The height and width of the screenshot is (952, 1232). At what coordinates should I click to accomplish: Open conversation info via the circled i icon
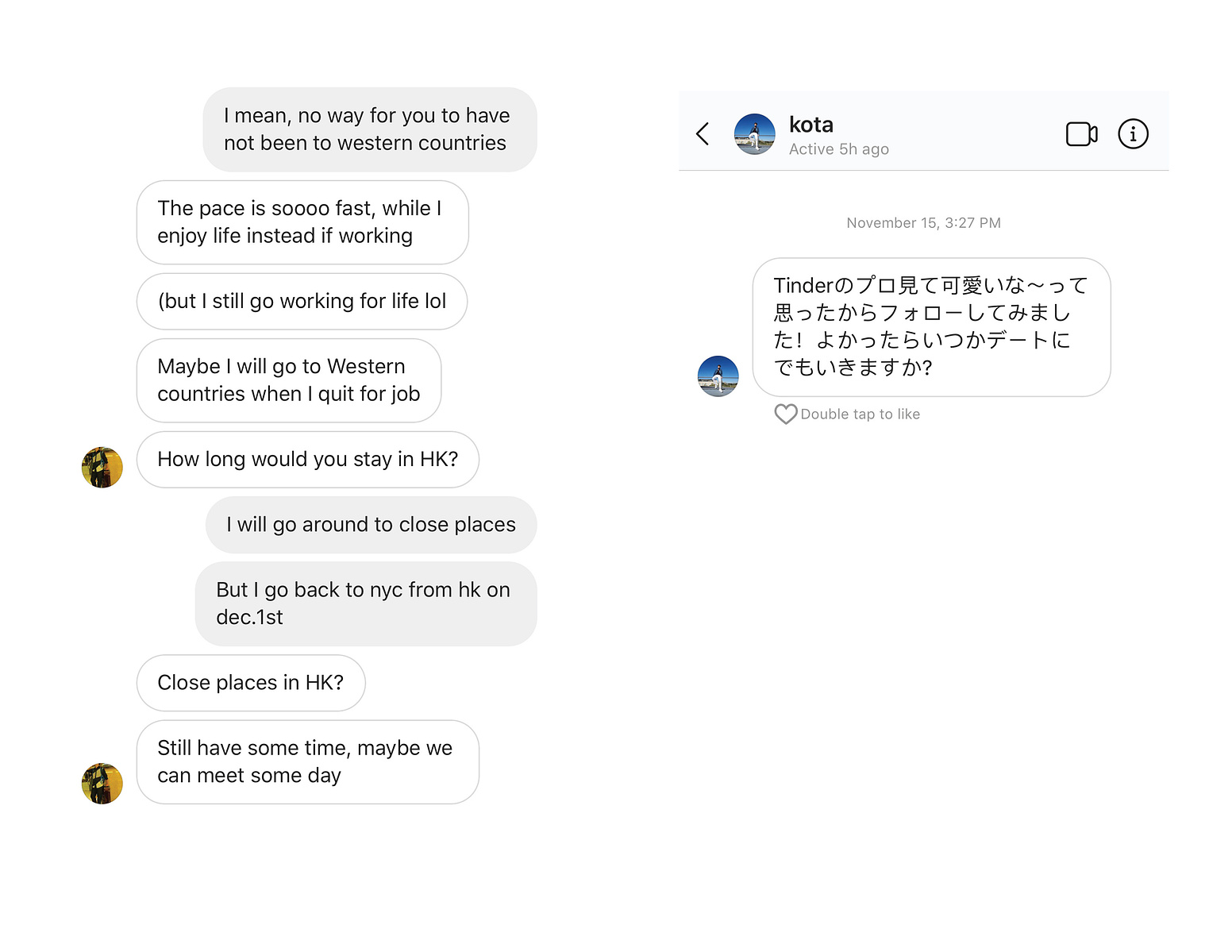coord(1133,133)
